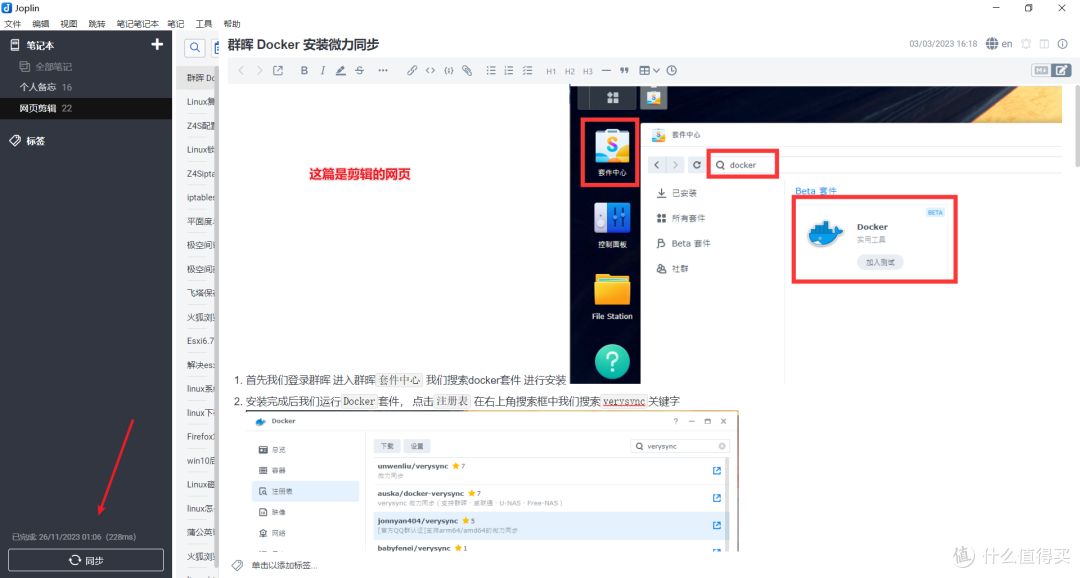Click the docker search box in embedded image

coord(742,165)
